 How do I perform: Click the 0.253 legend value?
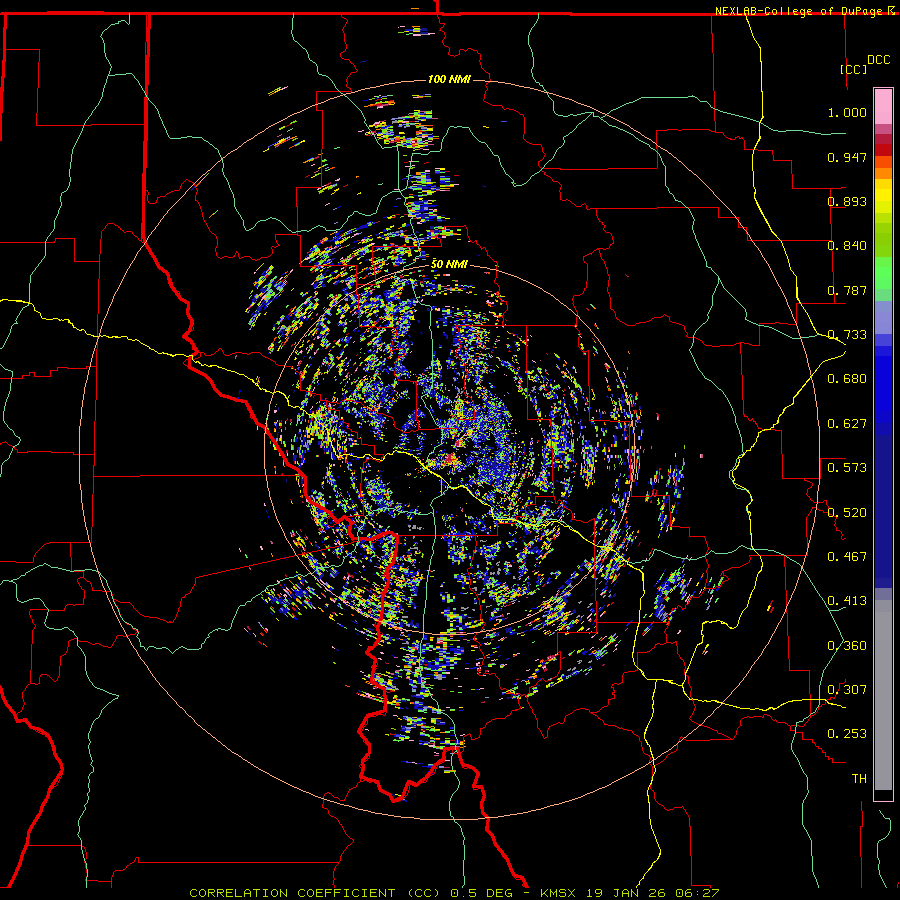(847, 734)
